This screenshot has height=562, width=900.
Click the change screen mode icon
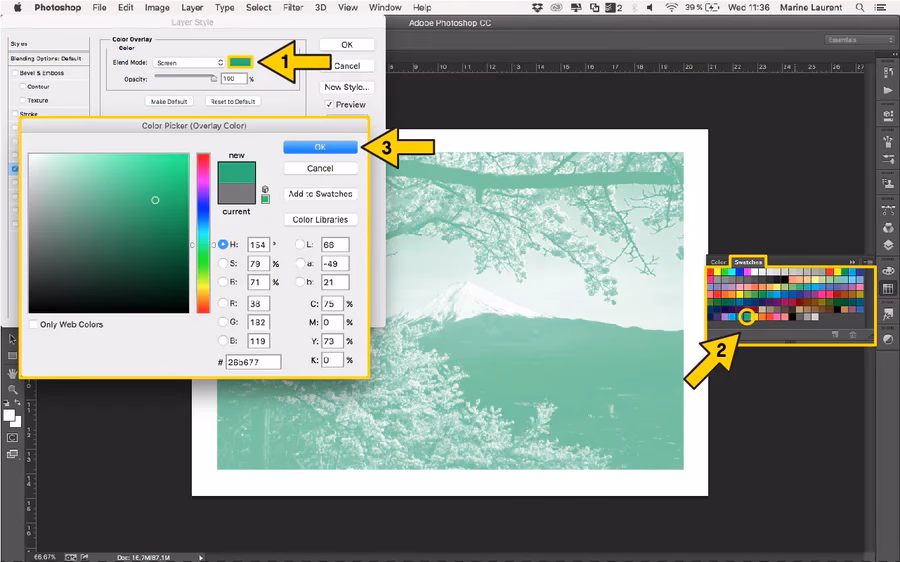coord(12,454)
